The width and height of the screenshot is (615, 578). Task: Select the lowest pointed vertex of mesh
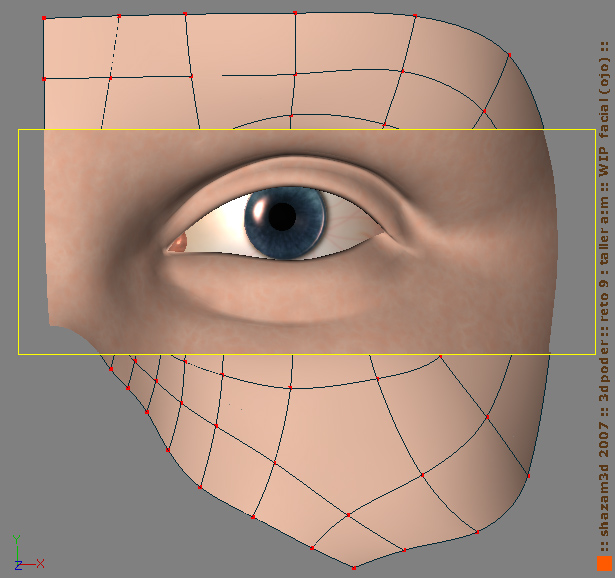[354, 568]
